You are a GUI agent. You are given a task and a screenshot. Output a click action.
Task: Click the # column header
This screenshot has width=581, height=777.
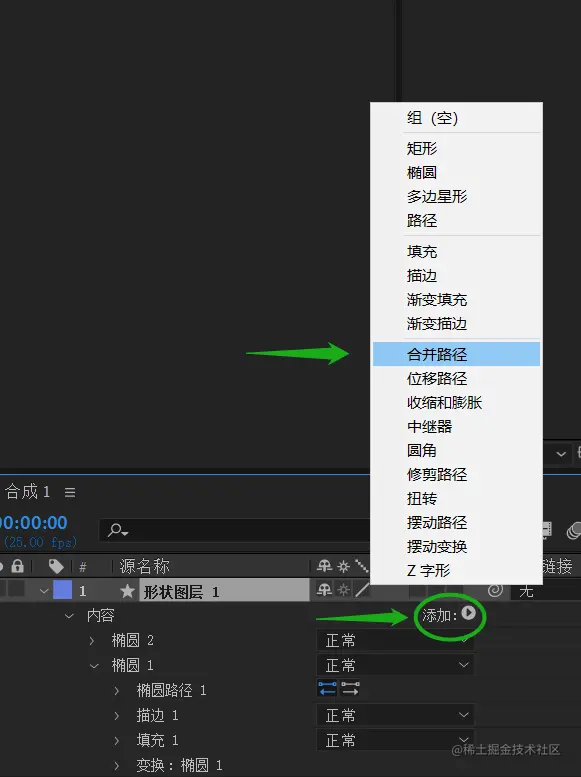(x=83, y=566)
